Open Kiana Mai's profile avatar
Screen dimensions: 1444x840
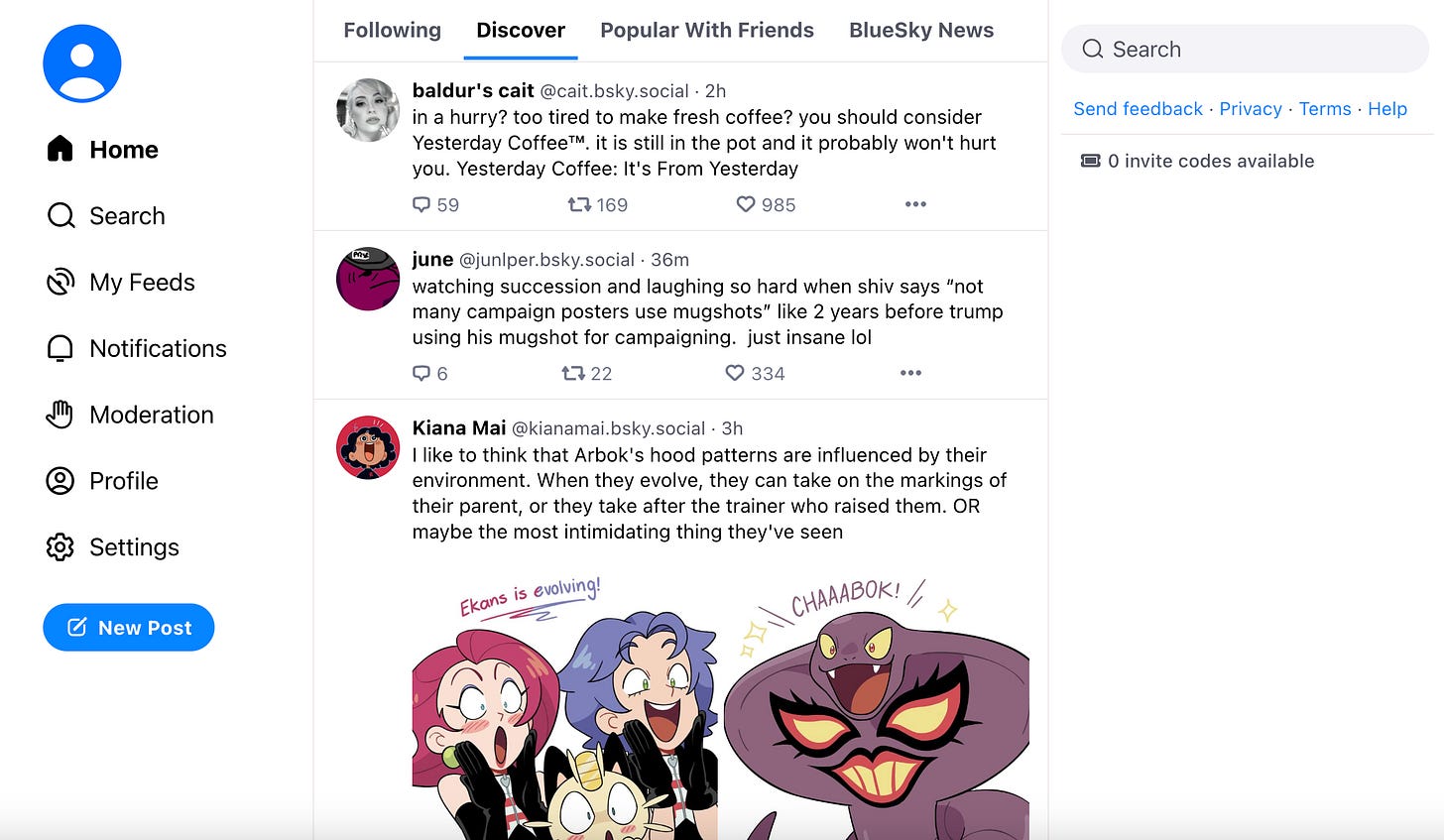pos(368,447)
